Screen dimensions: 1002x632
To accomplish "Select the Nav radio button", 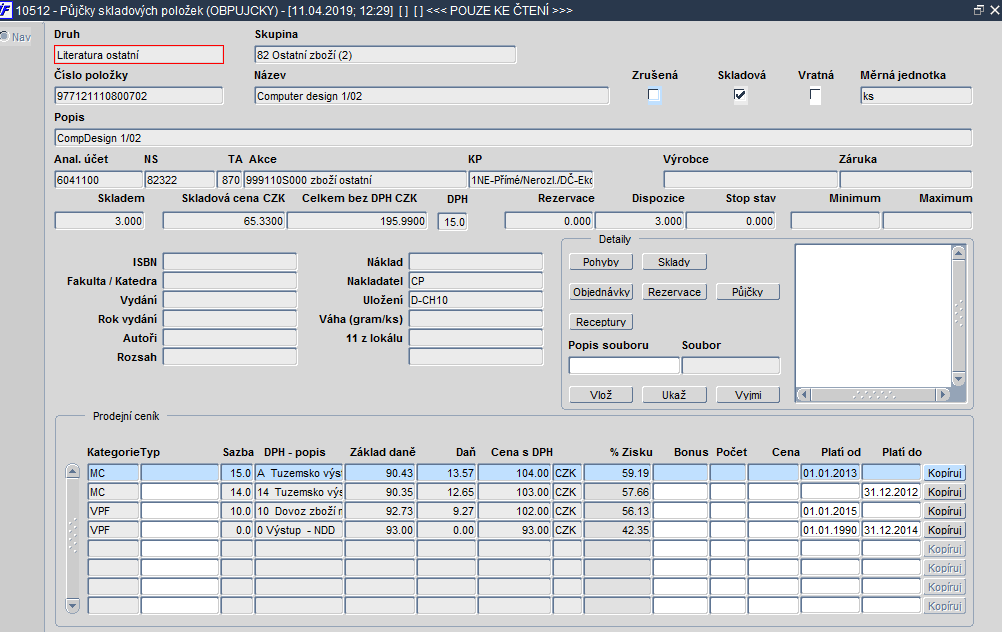I will point(4,36).
